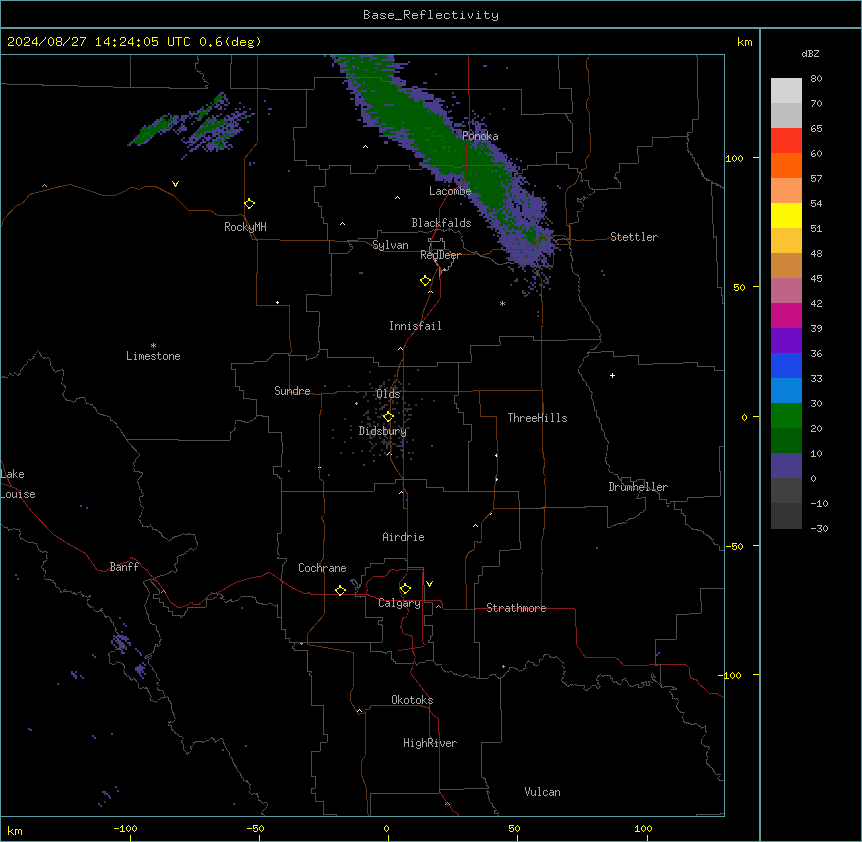Screen dimensions: 862x842
Task: Click the ThreeHills label
Action: (x=537, y=418)
